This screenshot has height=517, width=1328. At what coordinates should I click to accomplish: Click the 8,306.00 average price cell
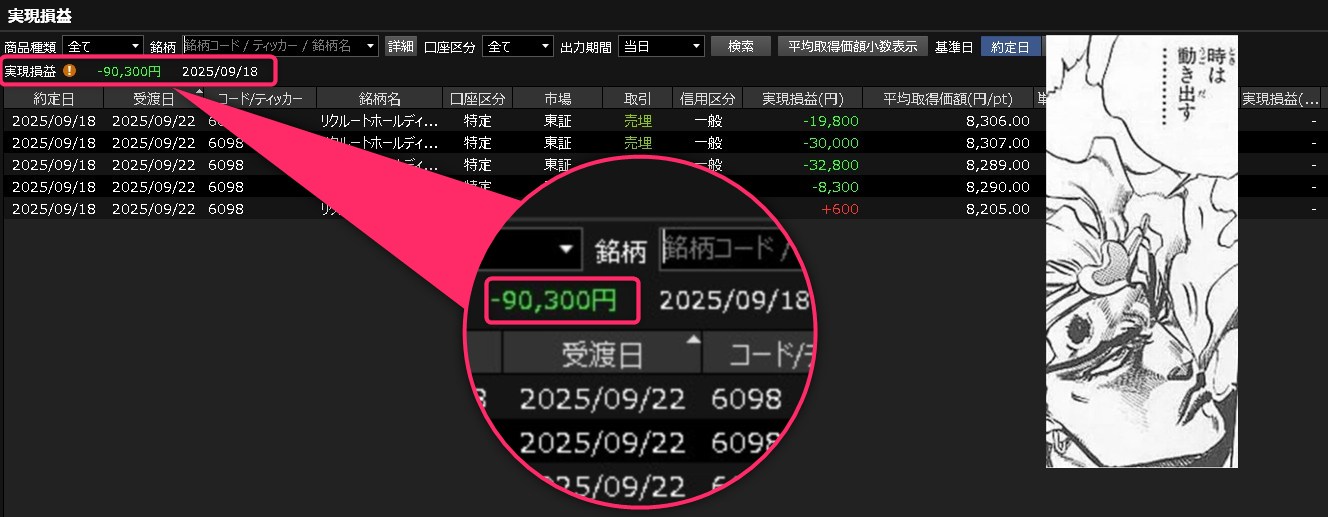tap(999, 120)
